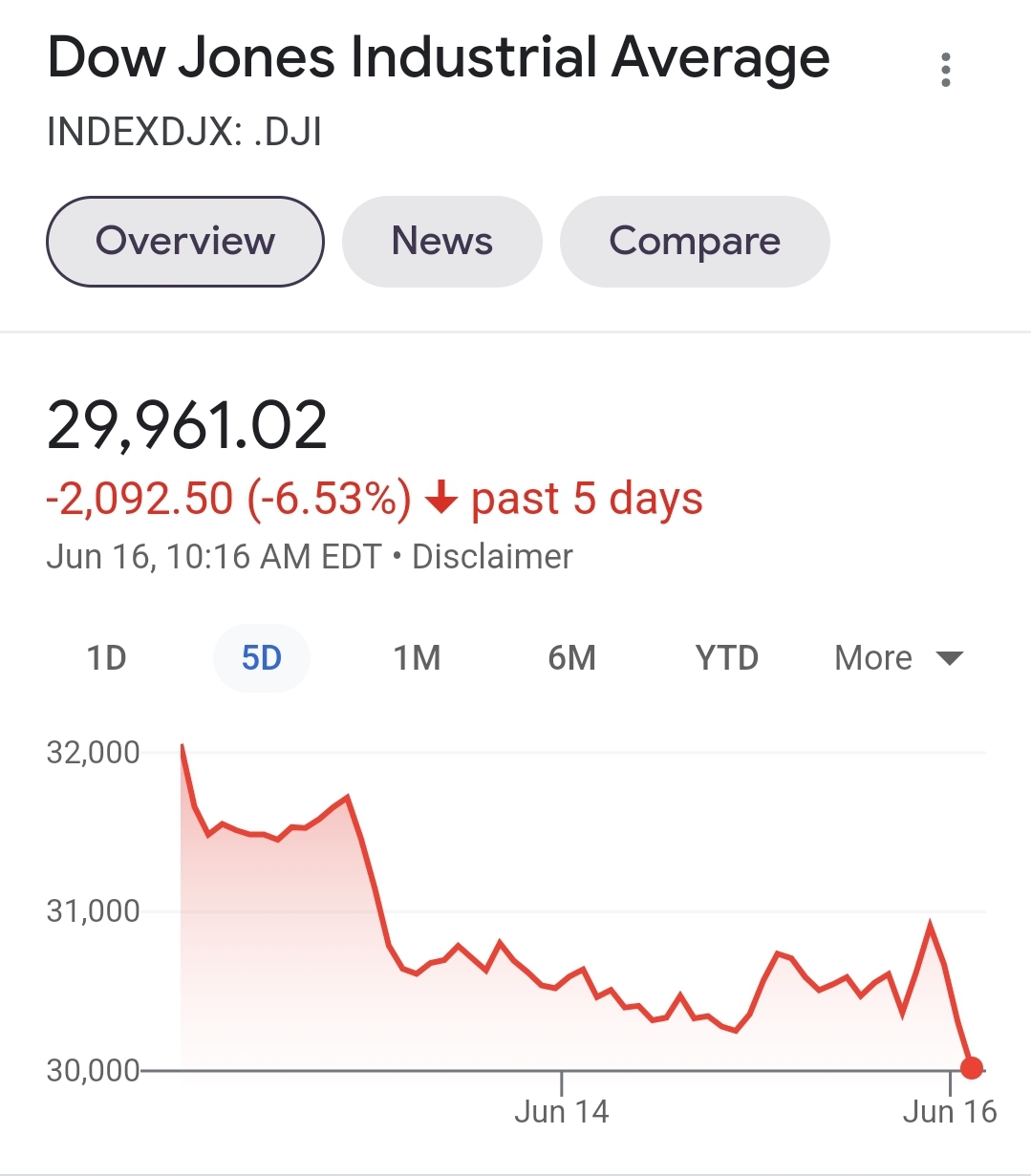Image resolution: width=1031 pixels, height=1176 pixels.
Task: Switch to the Overview tab
Action: pos(185,242)
